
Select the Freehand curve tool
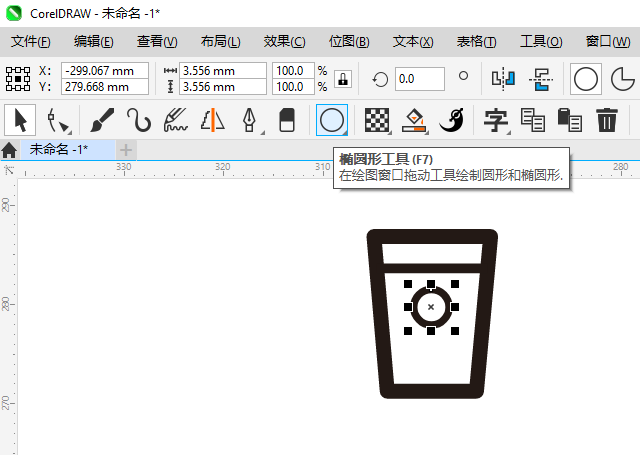coord(139,120)
